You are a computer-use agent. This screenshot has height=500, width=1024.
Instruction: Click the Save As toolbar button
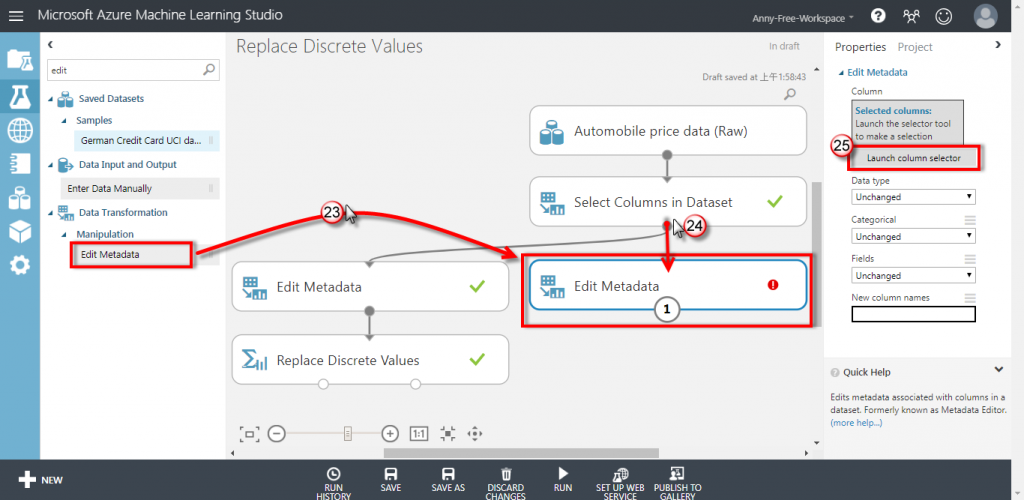pos(448,480)
